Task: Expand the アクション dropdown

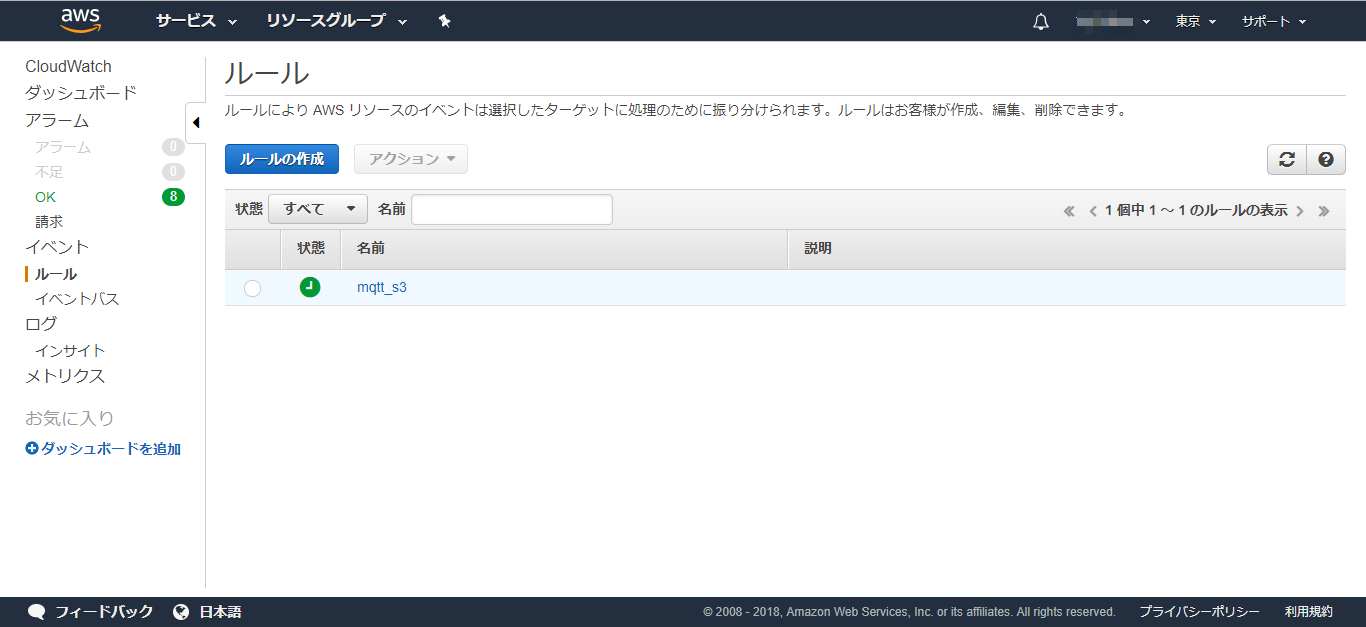Action: coord(411,159)
